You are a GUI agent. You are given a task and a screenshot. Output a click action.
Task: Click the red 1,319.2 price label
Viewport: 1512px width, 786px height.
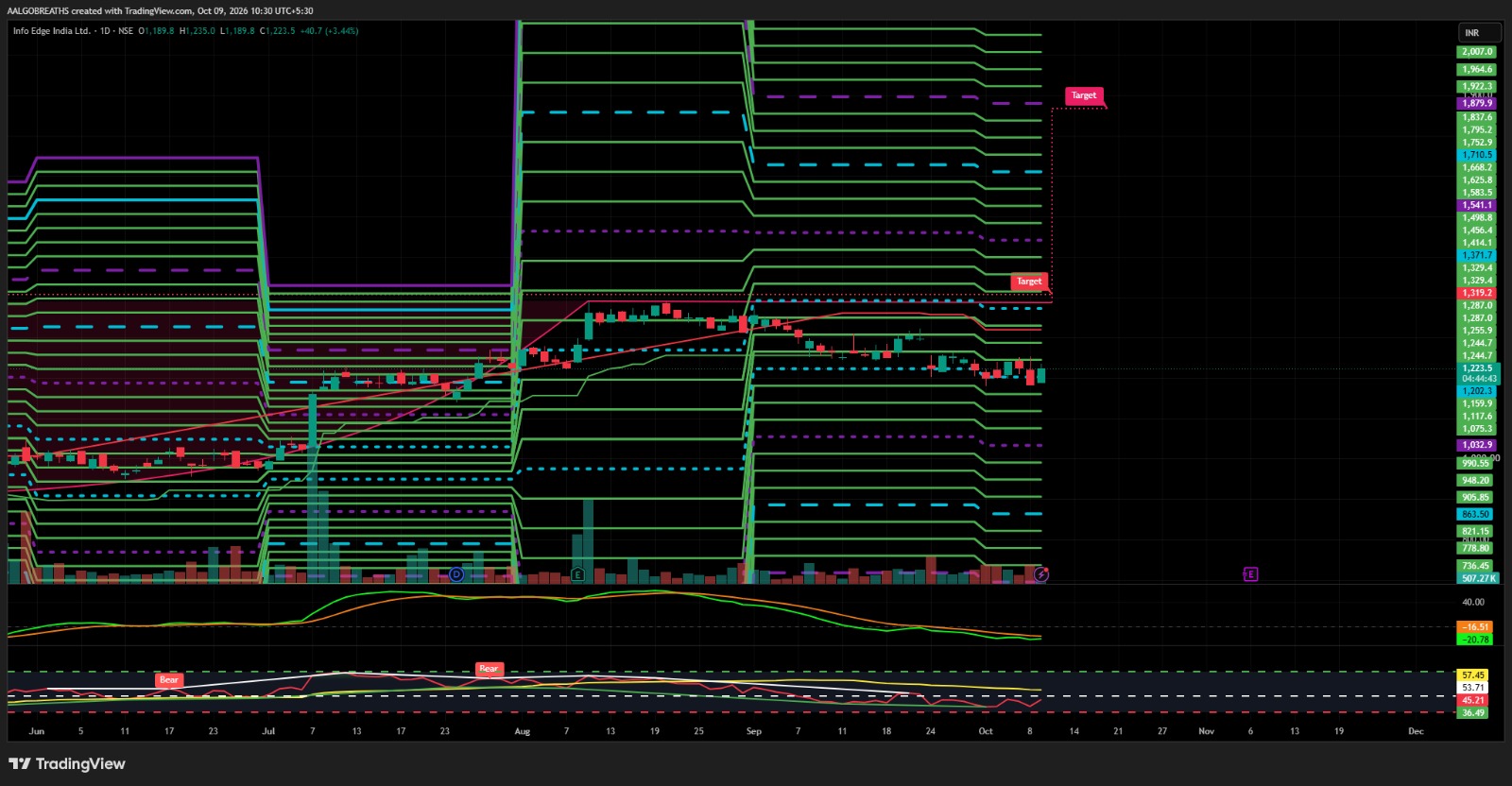point(1477,293)
